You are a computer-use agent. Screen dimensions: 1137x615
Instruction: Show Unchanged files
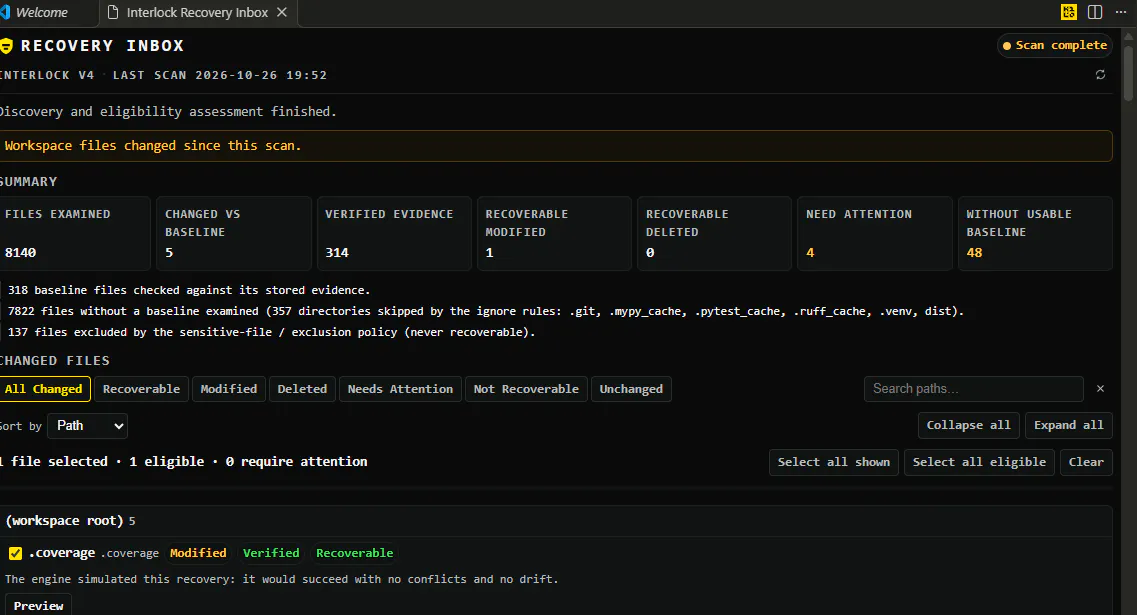pyautogui.click(x=631, y=389)
